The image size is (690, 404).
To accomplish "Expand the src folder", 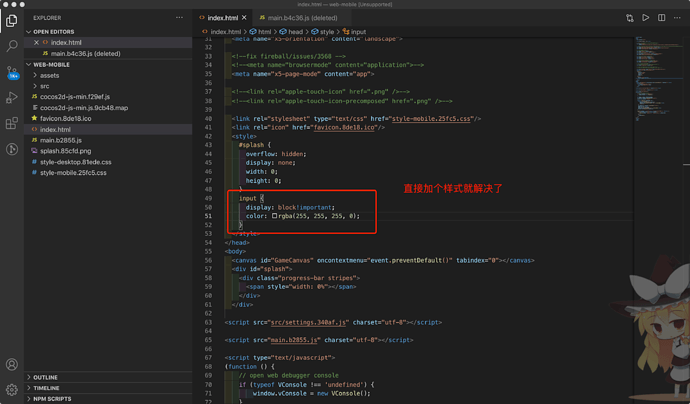I will point(44,86).
